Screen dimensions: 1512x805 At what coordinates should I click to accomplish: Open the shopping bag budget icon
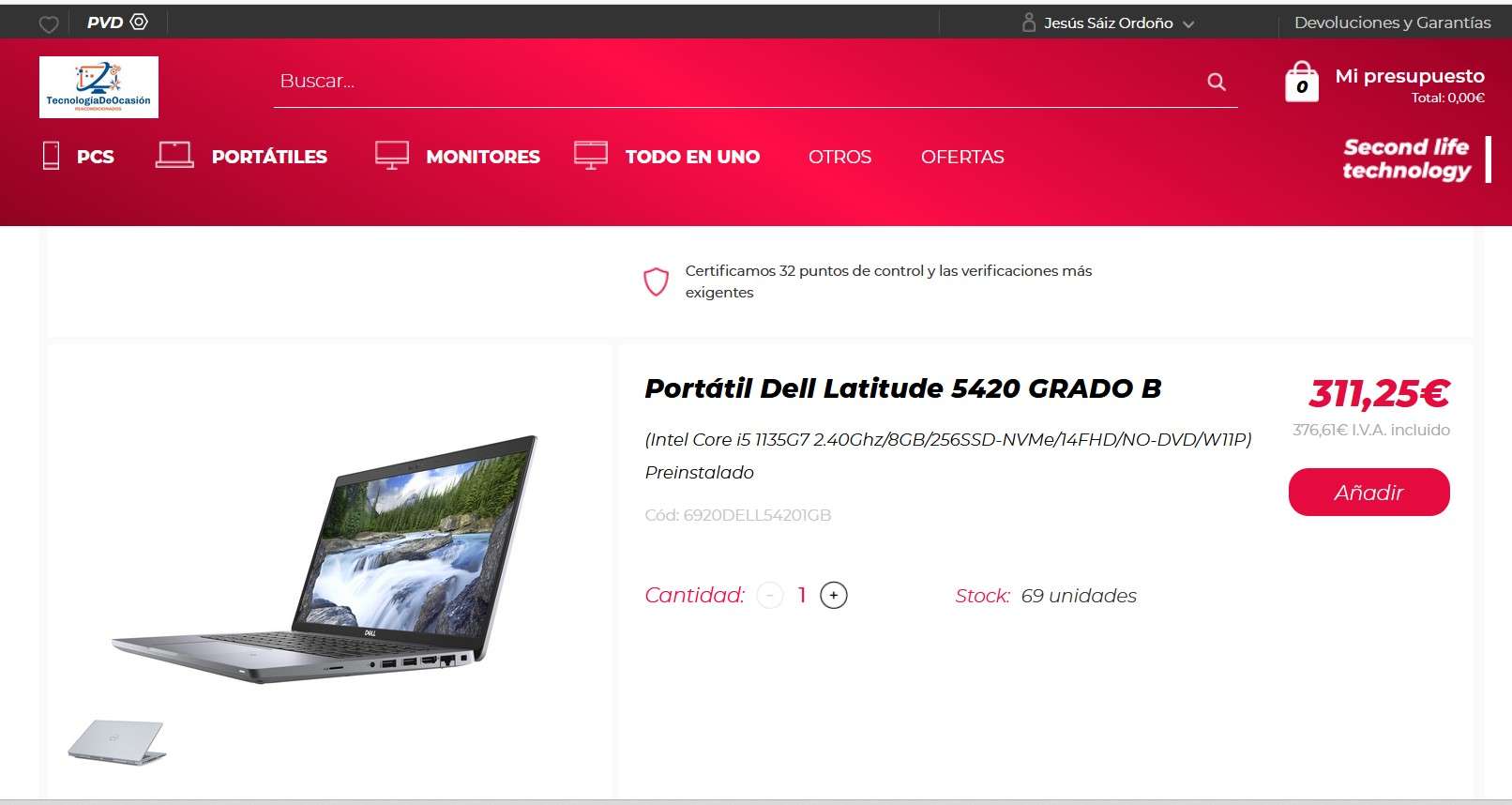1301,82
